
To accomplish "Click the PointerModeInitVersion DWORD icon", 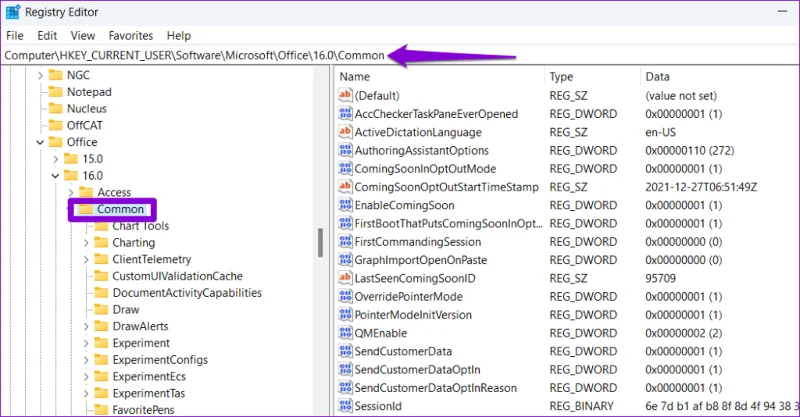I will [345, 314].
